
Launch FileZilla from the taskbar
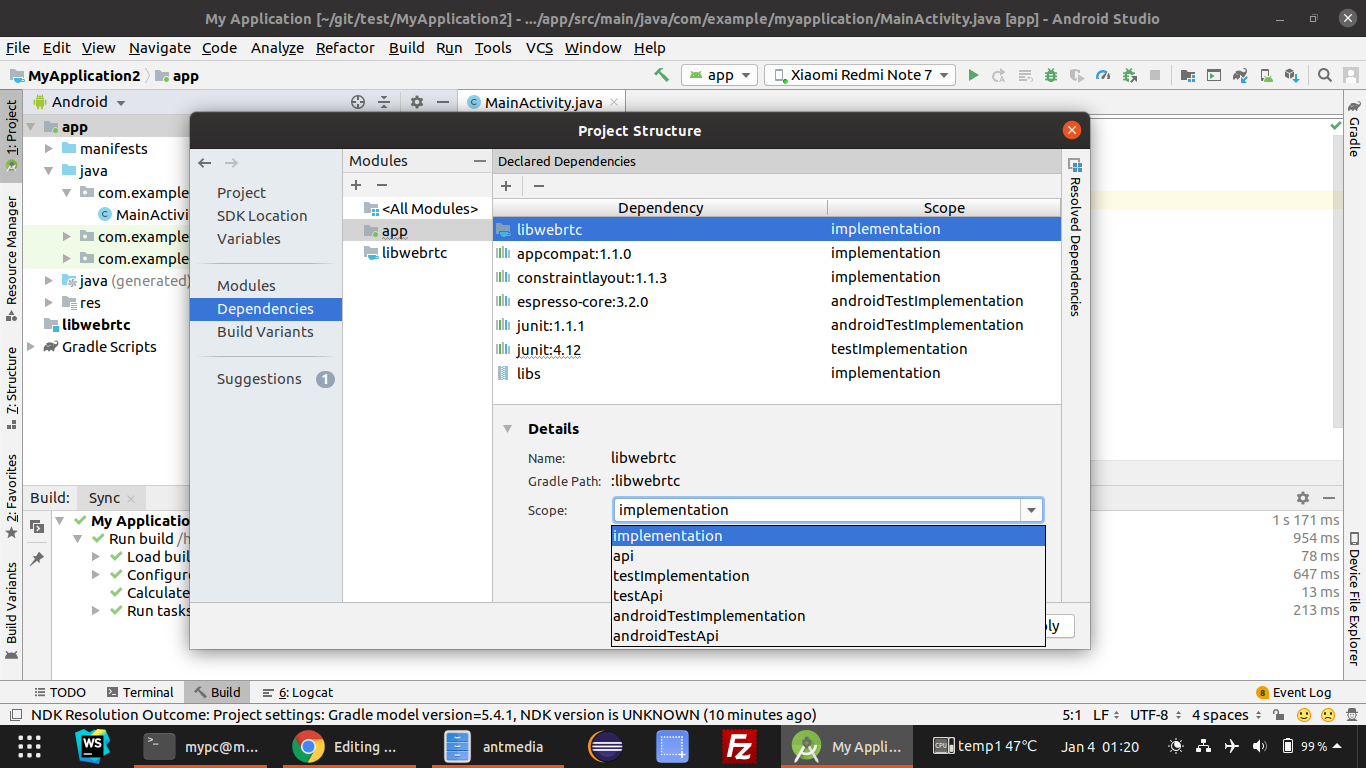(x=739, y=746)
